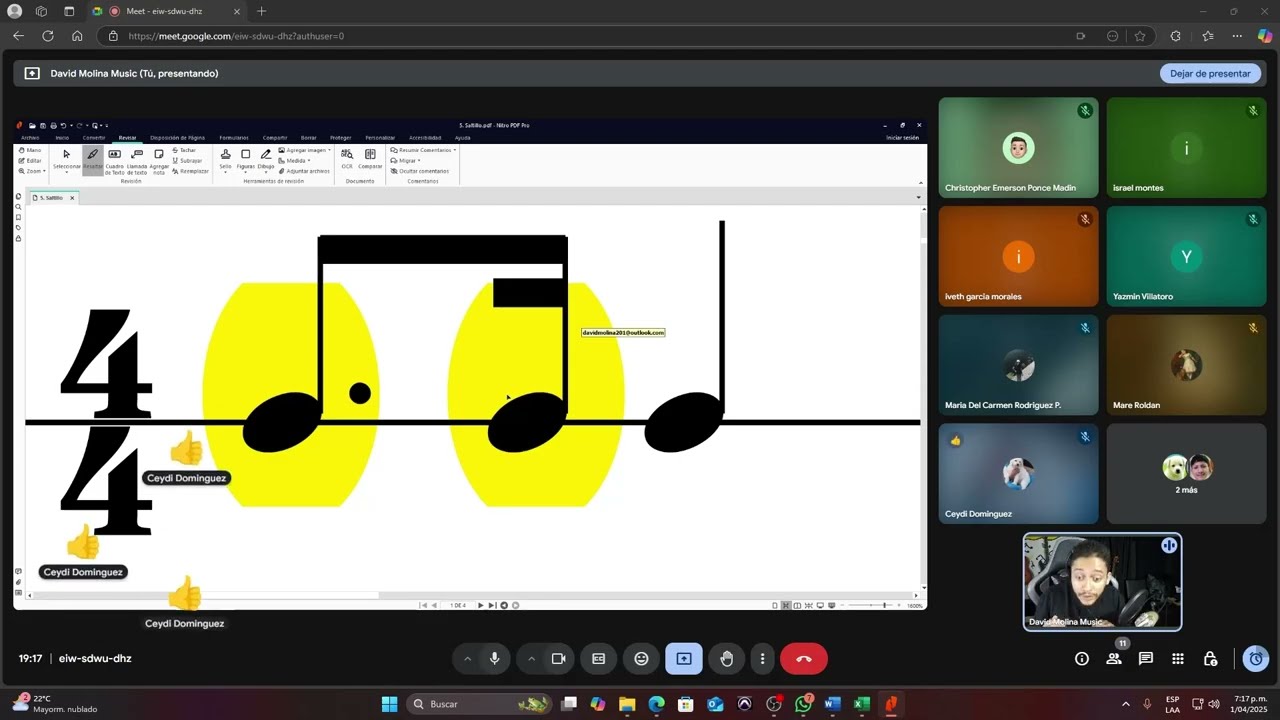This screenshot has height=720, width=1280.
Task: Select the Subrayar underline tool
Action: [x=186, y=160]
